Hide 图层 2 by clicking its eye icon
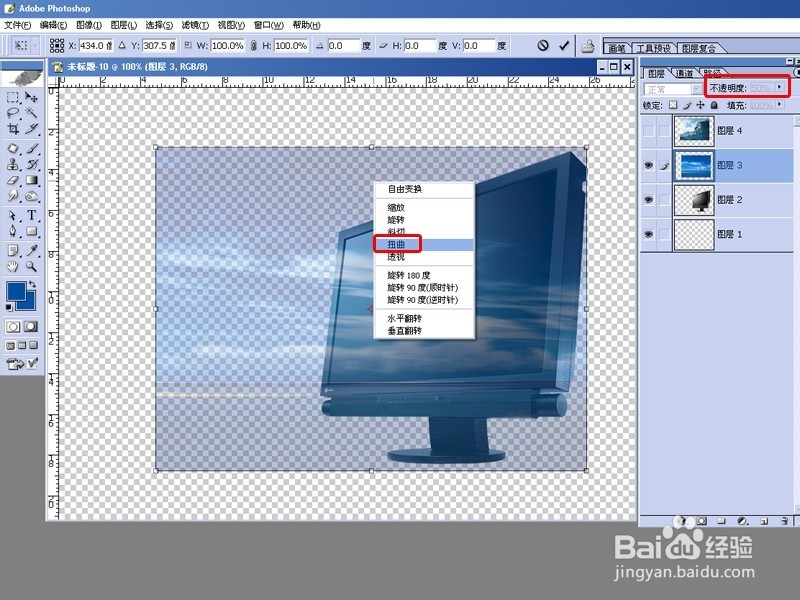This screenshot has width=800, height=600. pos(649,199)
